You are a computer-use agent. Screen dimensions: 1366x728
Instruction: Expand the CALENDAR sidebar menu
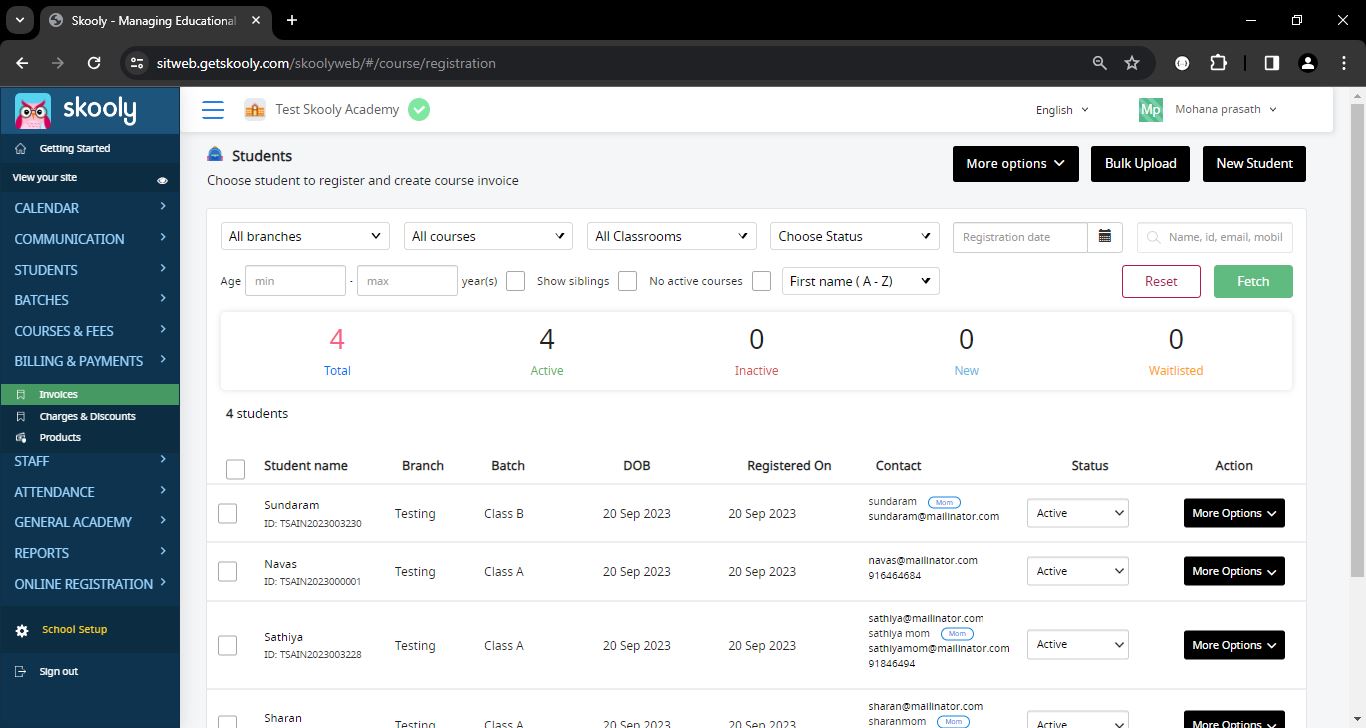click(x=90, y=208)
